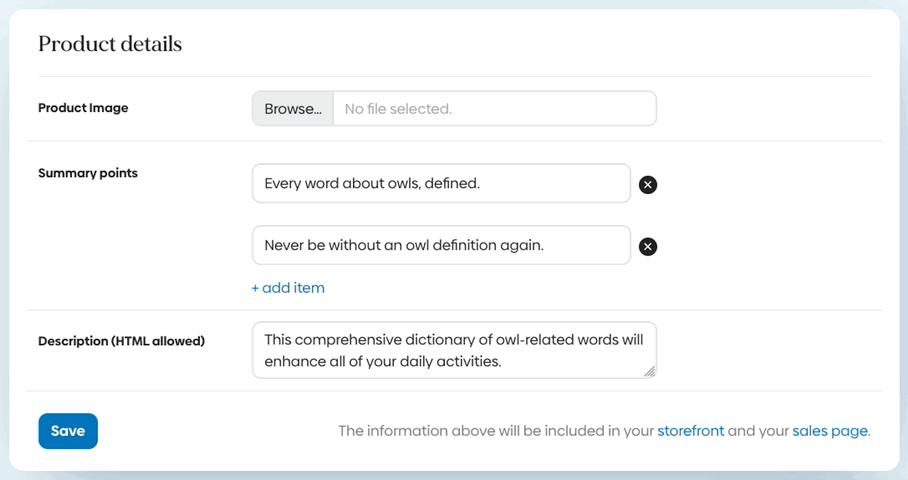
Task: Remove the 'Every word about owls' summary point
Action: 648,185
